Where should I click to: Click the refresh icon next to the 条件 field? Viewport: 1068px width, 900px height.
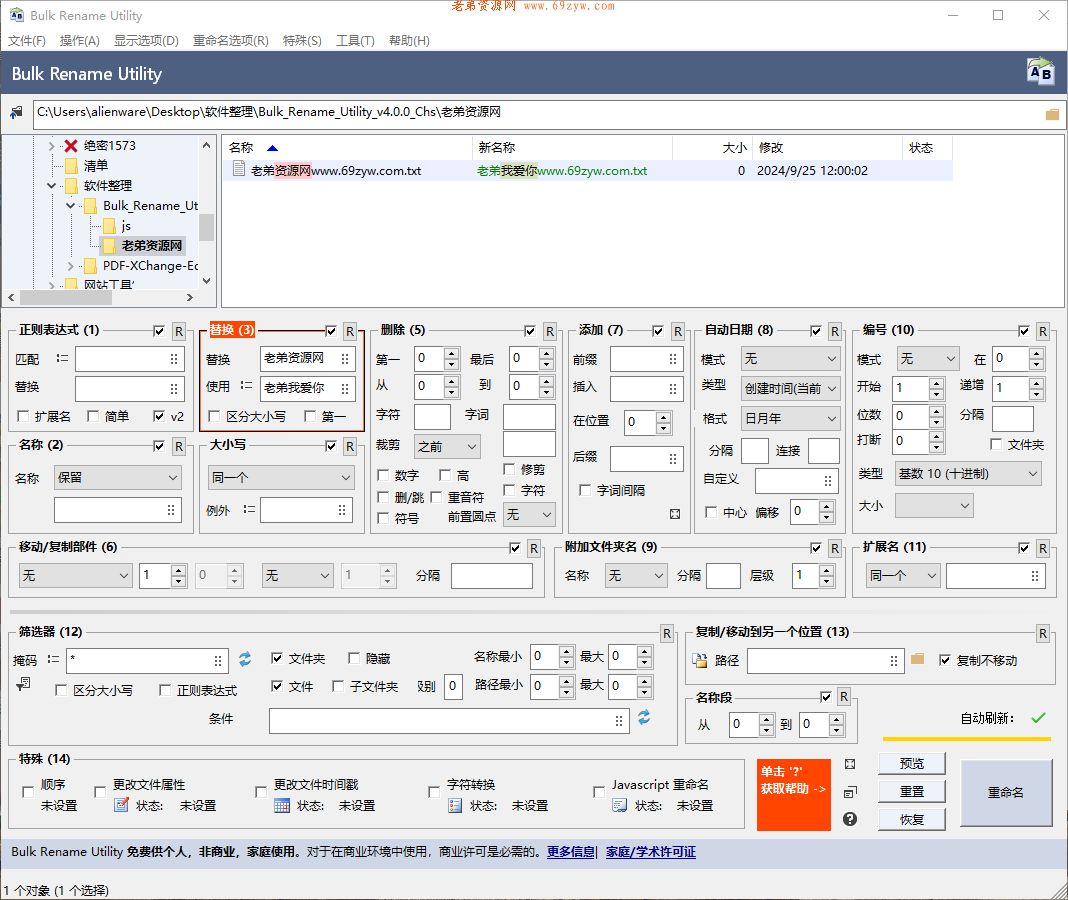click(644, 717)
